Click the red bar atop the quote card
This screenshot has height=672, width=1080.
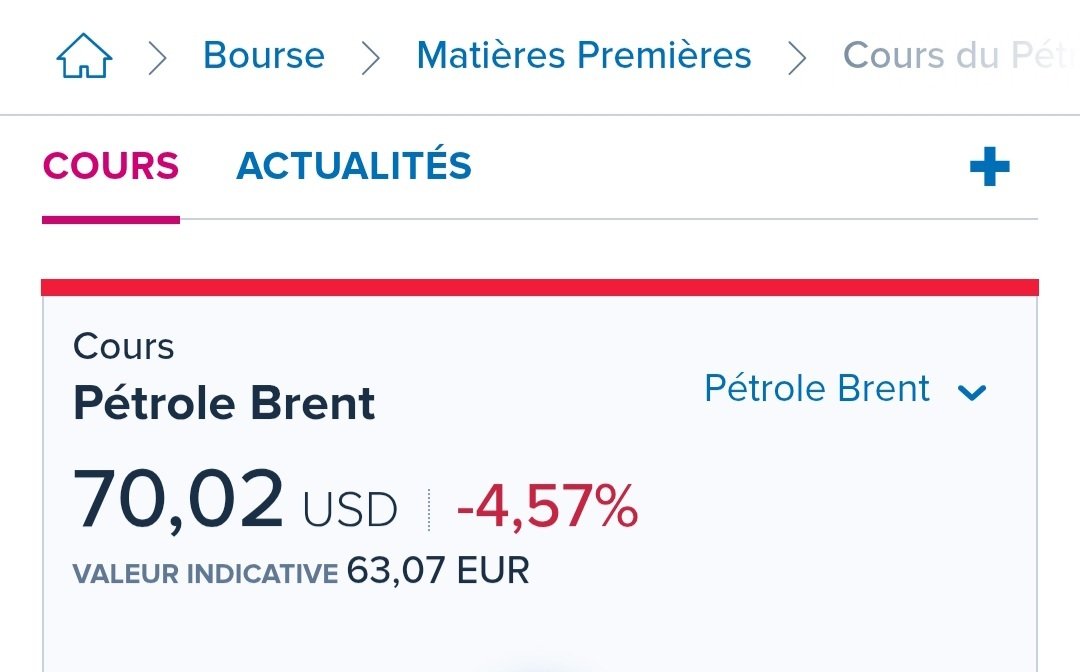tap(540, 288)
